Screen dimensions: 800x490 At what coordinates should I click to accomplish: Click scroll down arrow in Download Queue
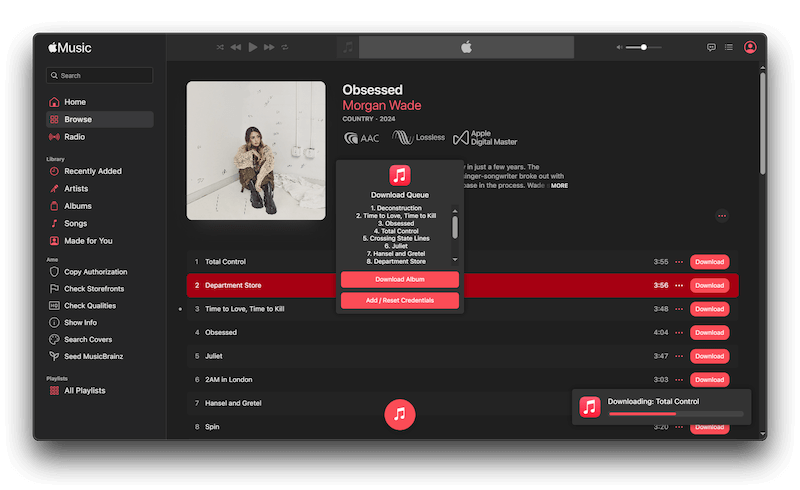pyautogui.click(x=455, y=259)
